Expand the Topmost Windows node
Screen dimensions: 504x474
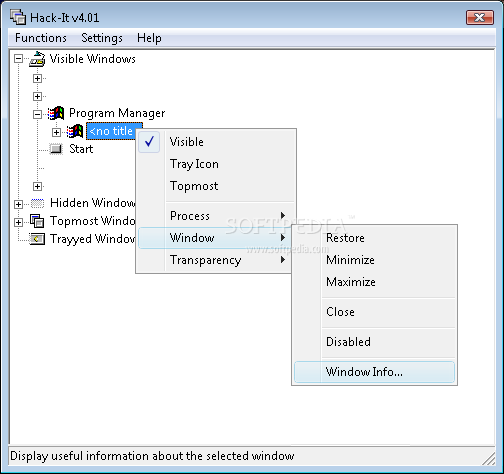pos(19,222)
